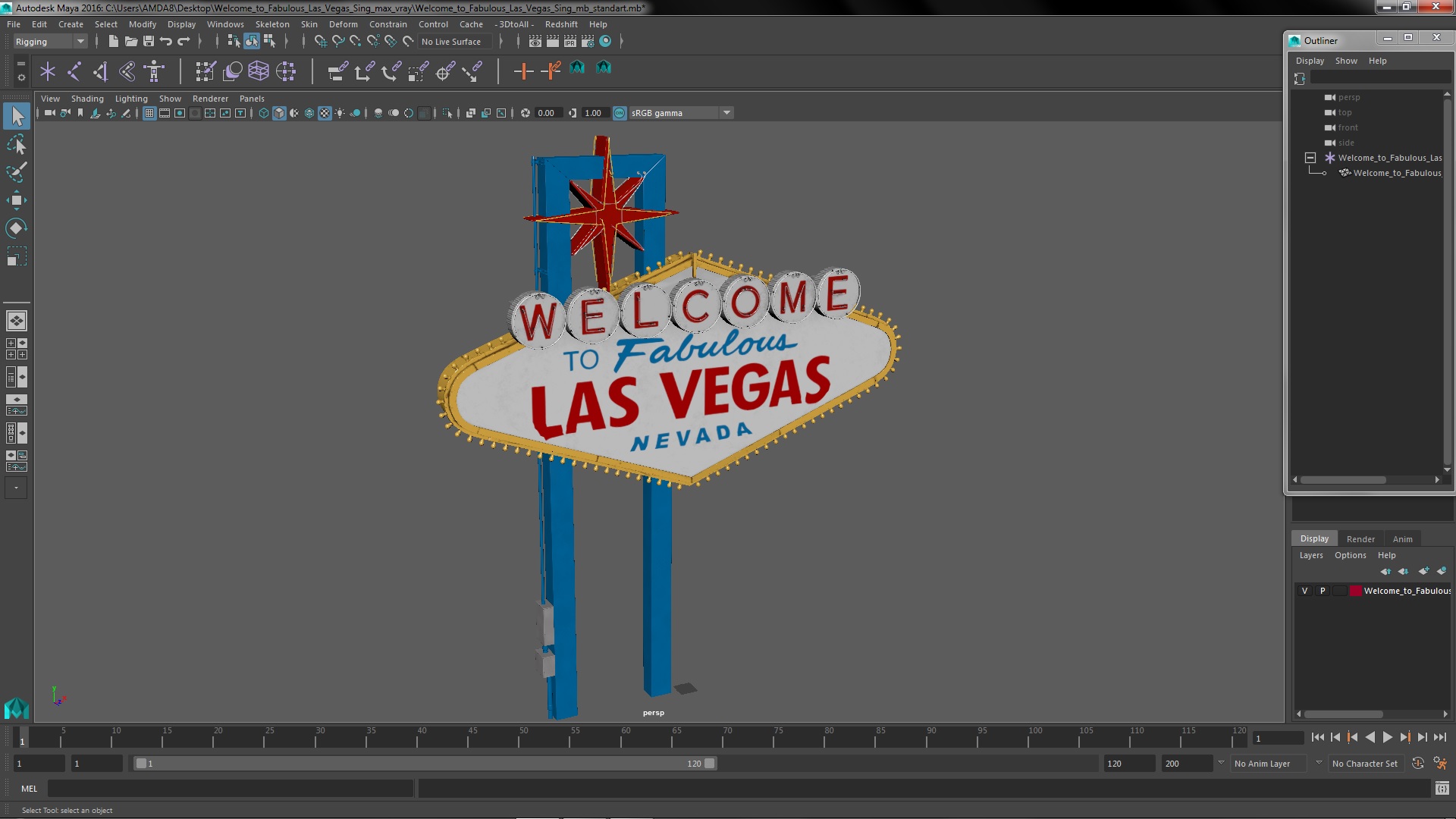Viewport: 1456px width, 819px height.
Task: Start IPR render icon
Action: click(x=570, y=42)
